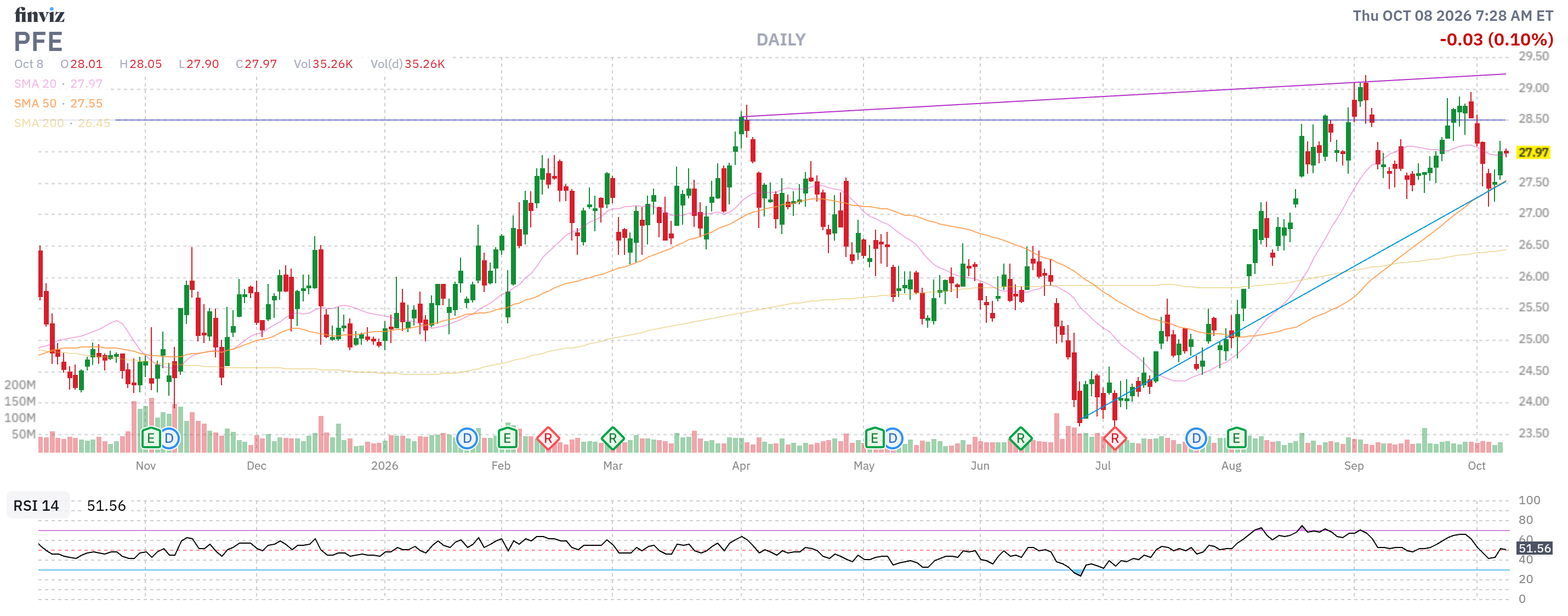Click the Vol(d) 35.26K value
Screen dimensions: 1568x616
[x=425, y=64]
